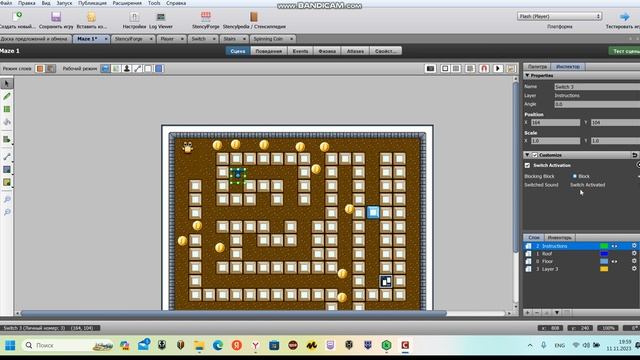The width and height of the screenshot is (640, 360).
Task: Click the Create New toolbar icon
Action: [x=17, y=17]
